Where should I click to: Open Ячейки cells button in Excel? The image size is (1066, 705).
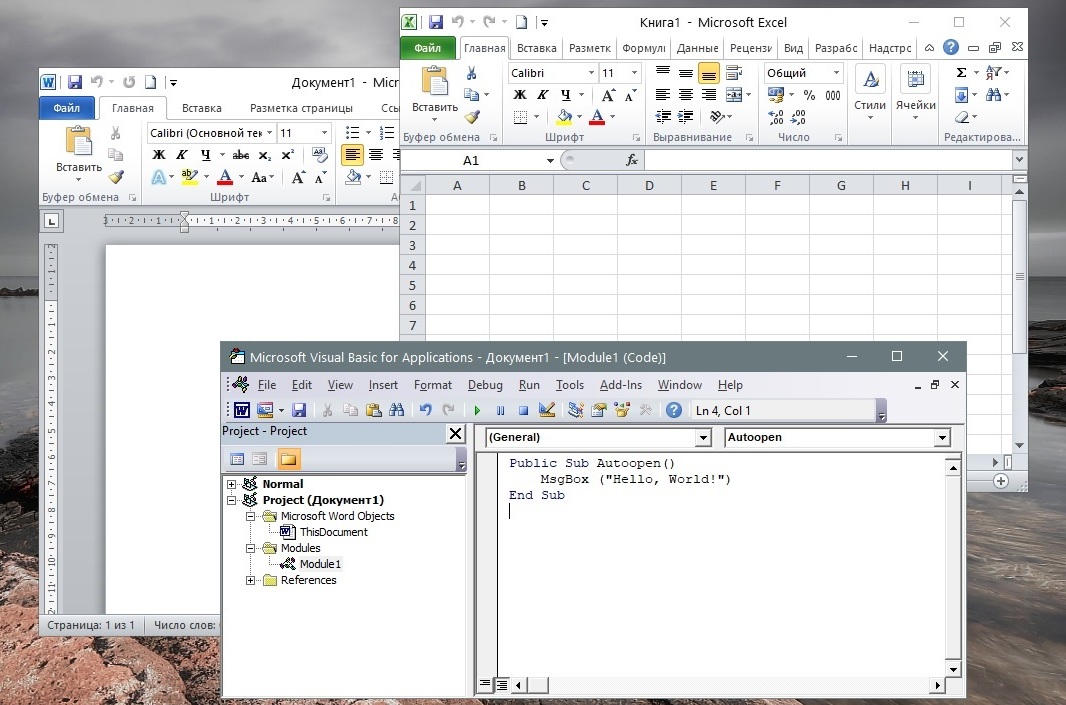pyautogui.click(x=915, y=92)
